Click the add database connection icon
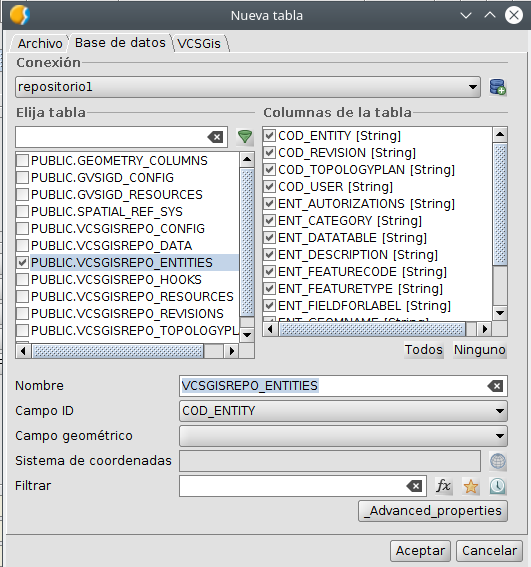Image resolution: width=531 pixels, height=567 pixels. click(498, 87)
